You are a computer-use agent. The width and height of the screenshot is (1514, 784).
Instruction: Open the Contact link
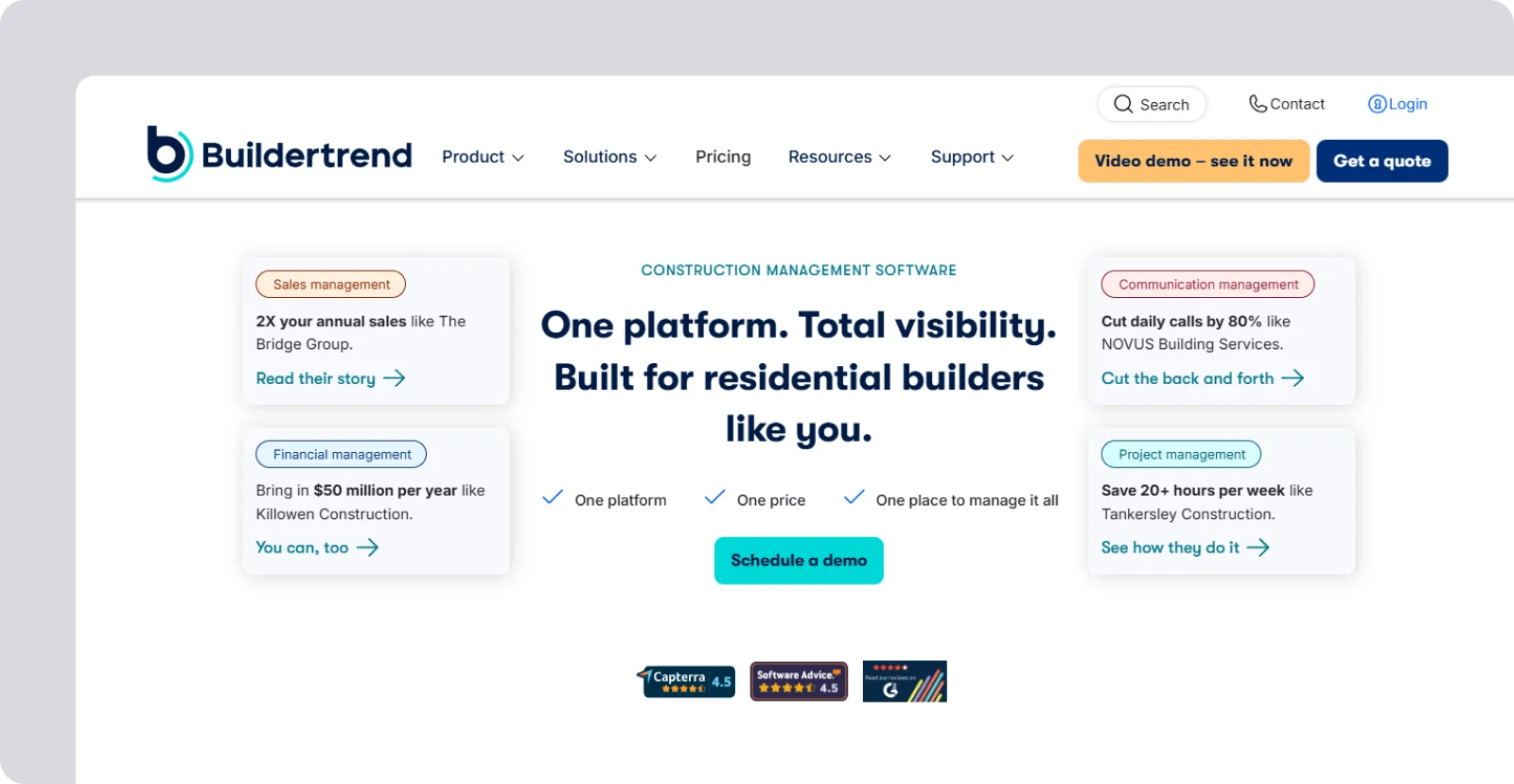click(1287, 104)
